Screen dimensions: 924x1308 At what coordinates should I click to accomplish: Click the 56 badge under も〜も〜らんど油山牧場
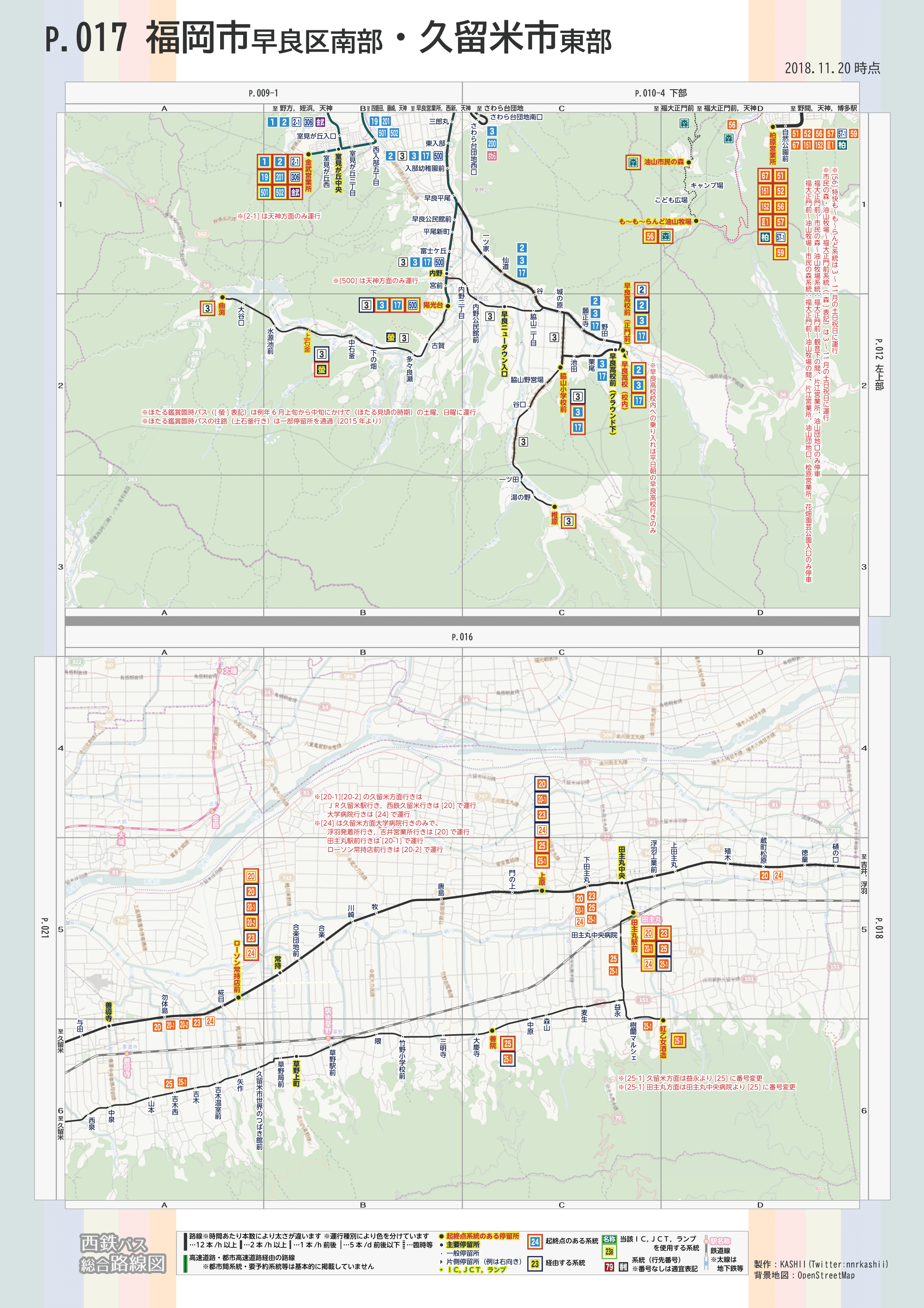[650, 236]
